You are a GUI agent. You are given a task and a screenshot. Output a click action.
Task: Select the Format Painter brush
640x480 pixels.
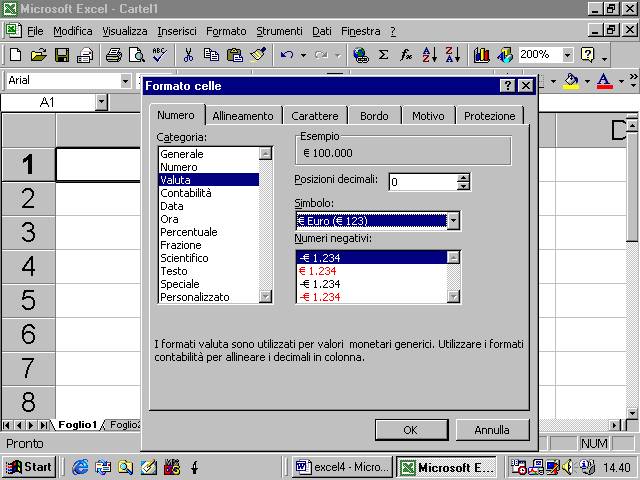258,55
